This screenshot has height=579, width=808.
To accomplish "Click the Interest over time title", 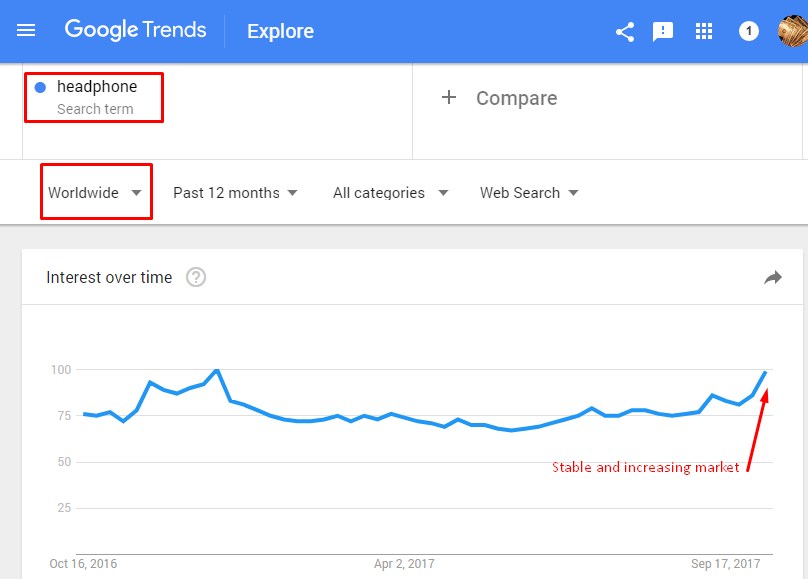I will click(x=109, y=278).
